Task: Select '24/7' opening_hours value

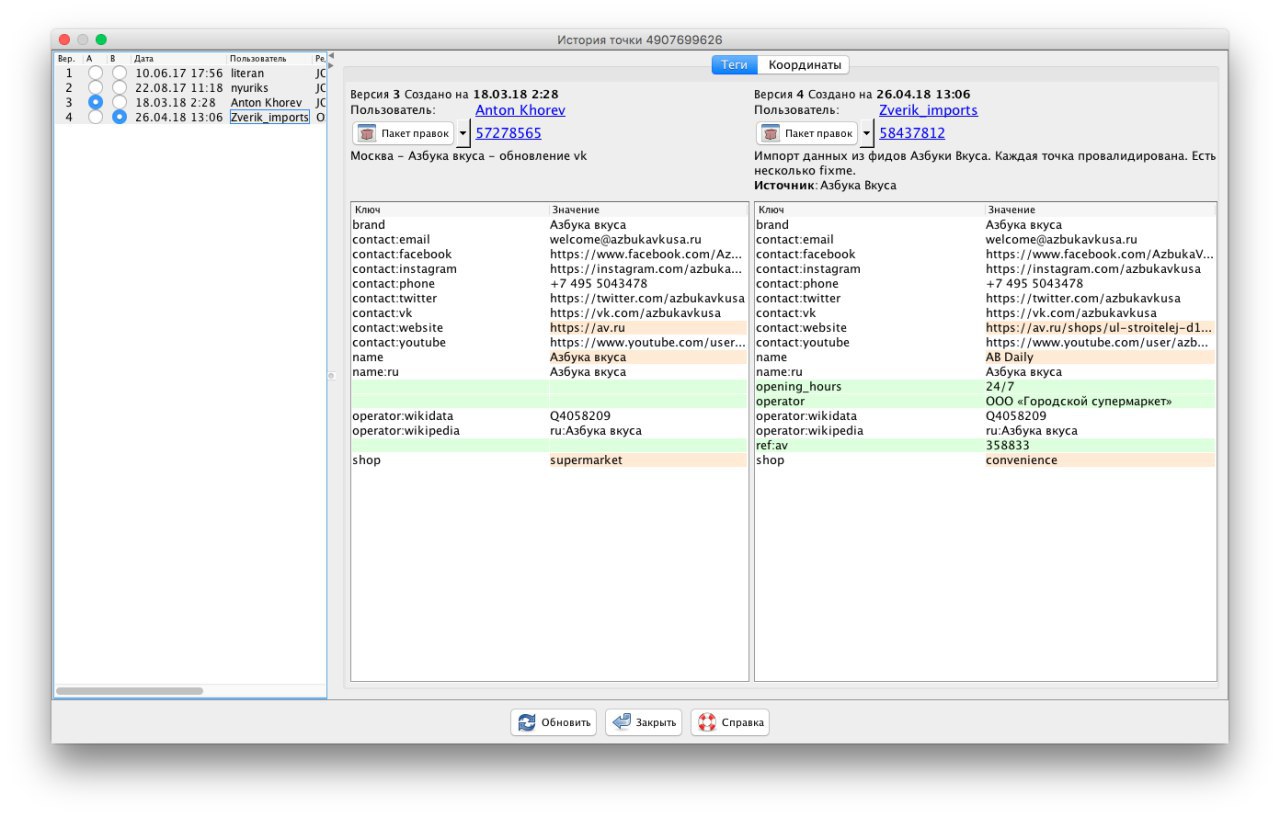Action: click(x=1100, y=386)
